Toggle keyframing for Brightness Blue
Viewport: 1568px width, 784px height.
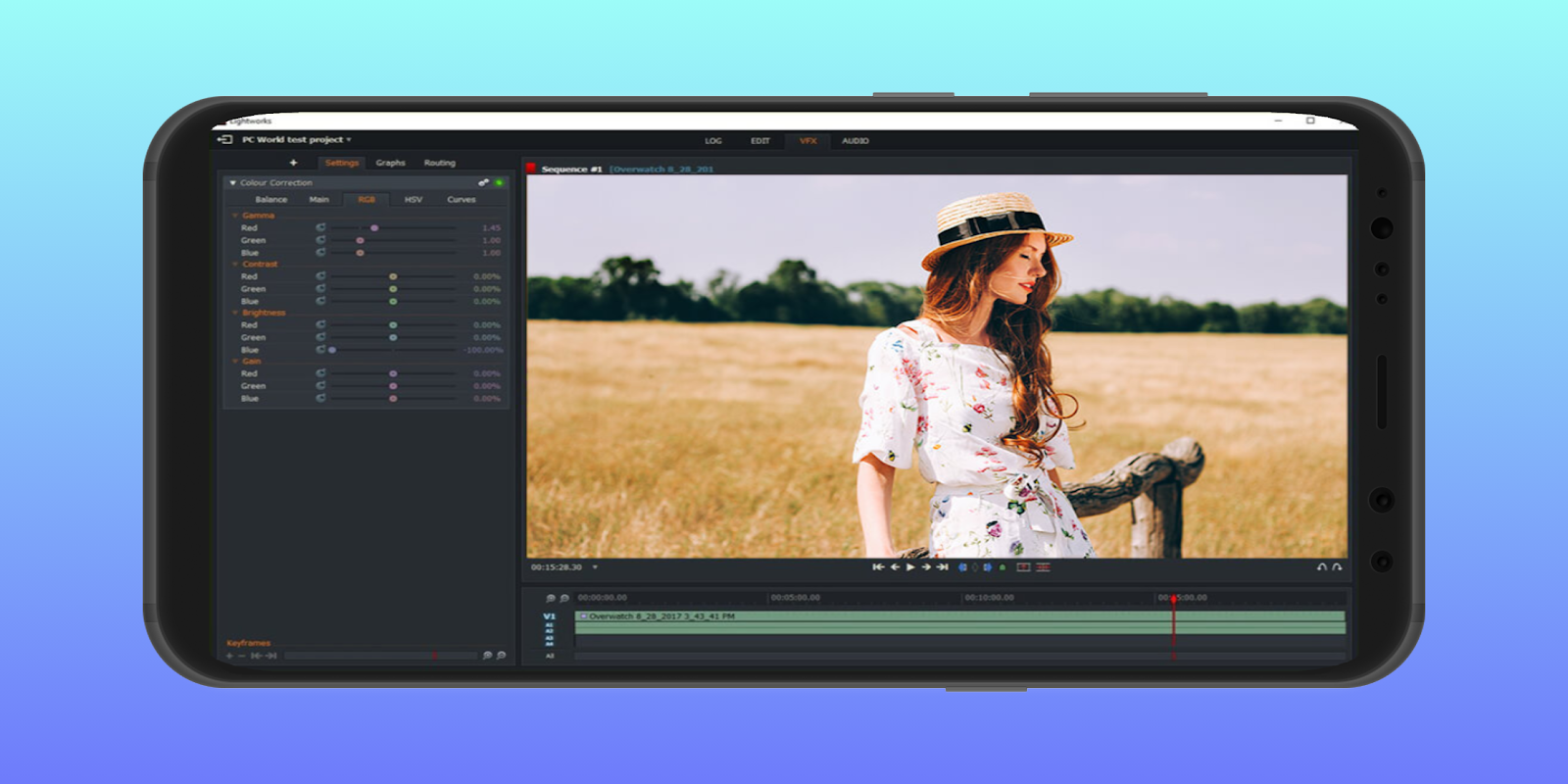(320, 350)
